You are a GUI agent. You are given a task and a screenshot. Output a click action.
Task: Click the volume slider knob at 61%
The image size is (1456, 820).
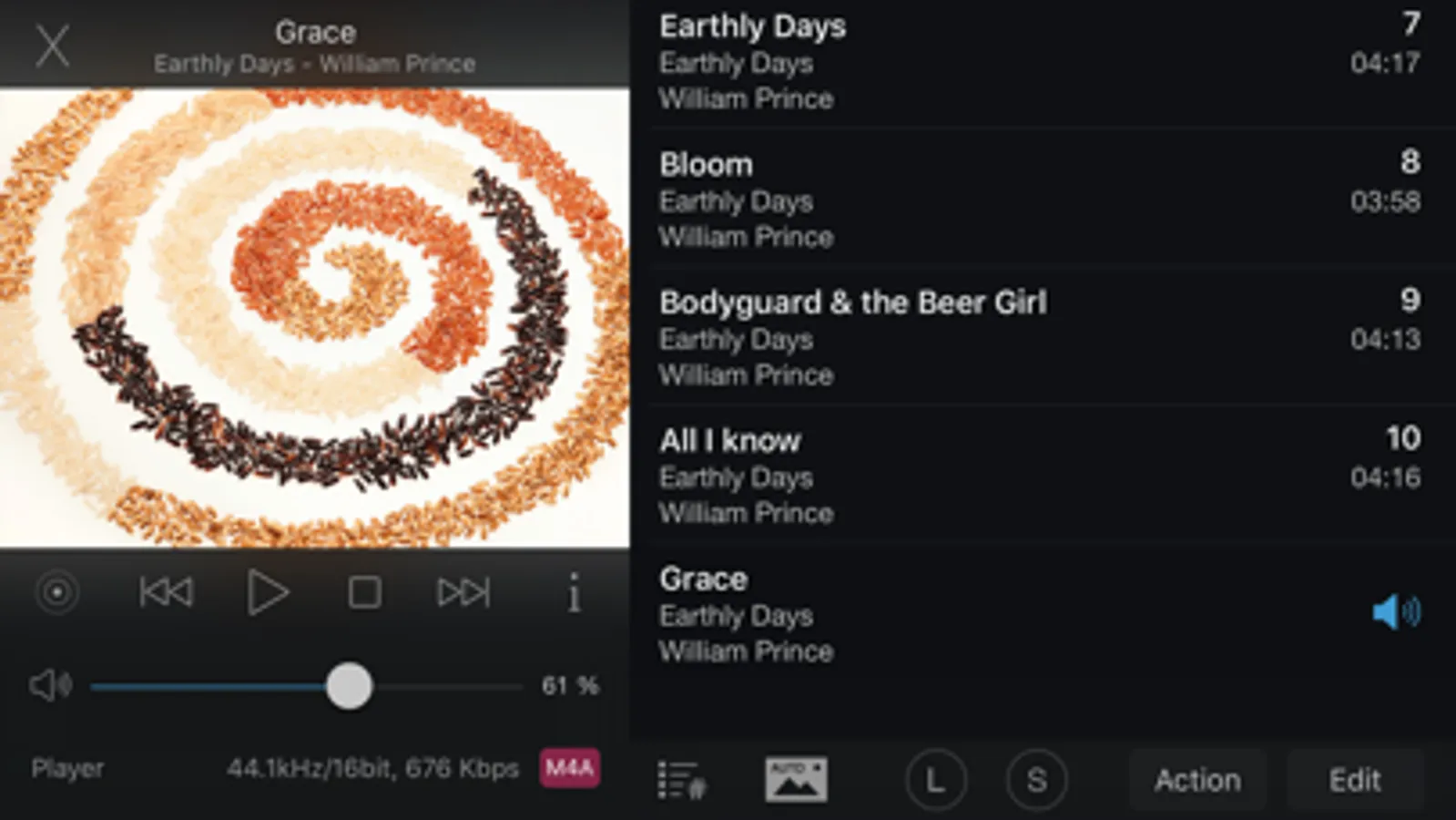(349, 686)
